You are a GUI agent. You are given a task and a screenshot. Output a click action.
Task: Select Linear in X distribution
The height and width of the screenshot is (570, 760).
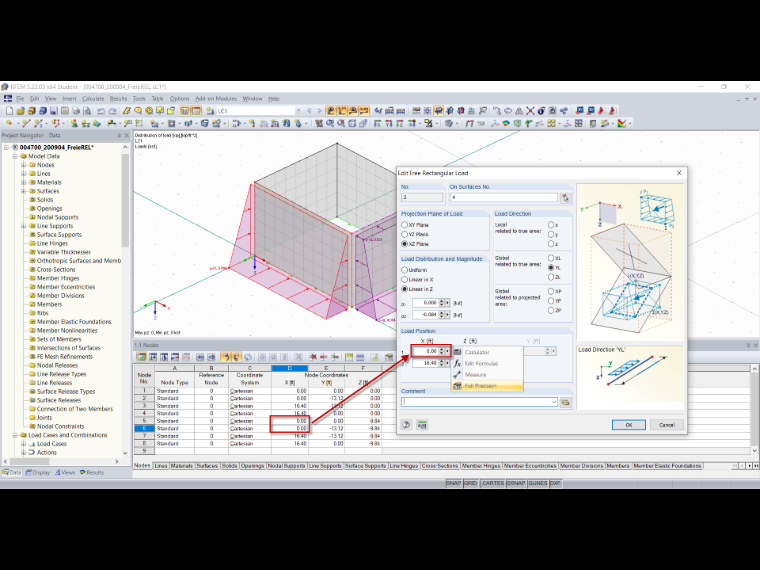(404, 280)
